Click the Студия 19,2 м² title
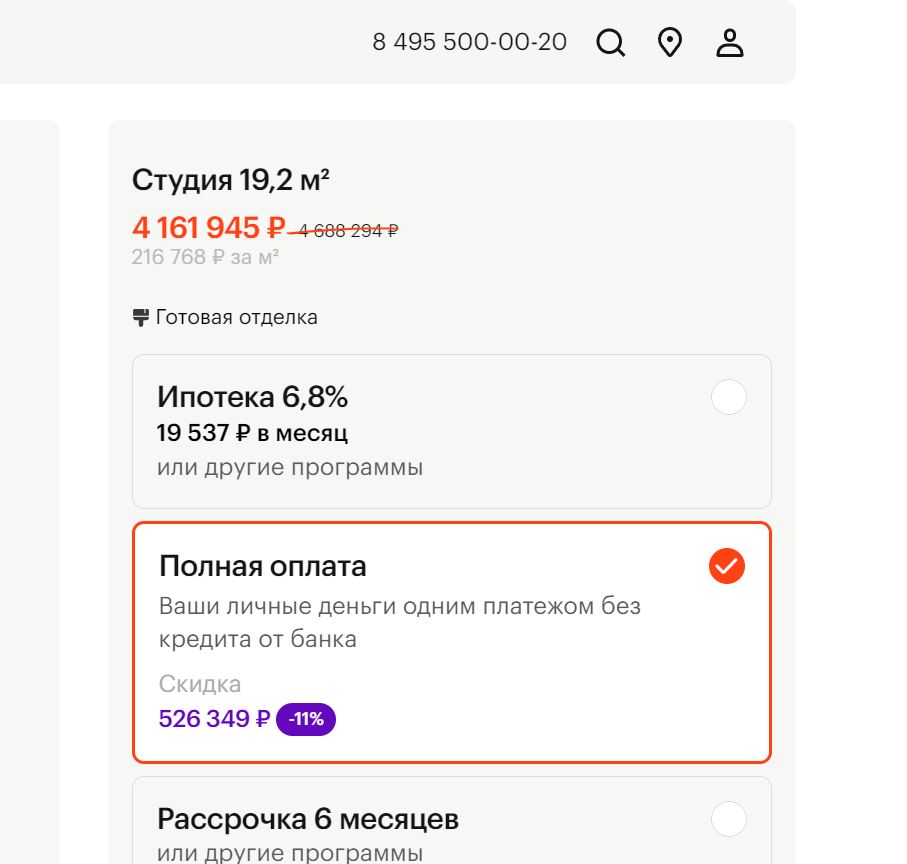This screenshot has width=907, height=864. click(231, 180)
